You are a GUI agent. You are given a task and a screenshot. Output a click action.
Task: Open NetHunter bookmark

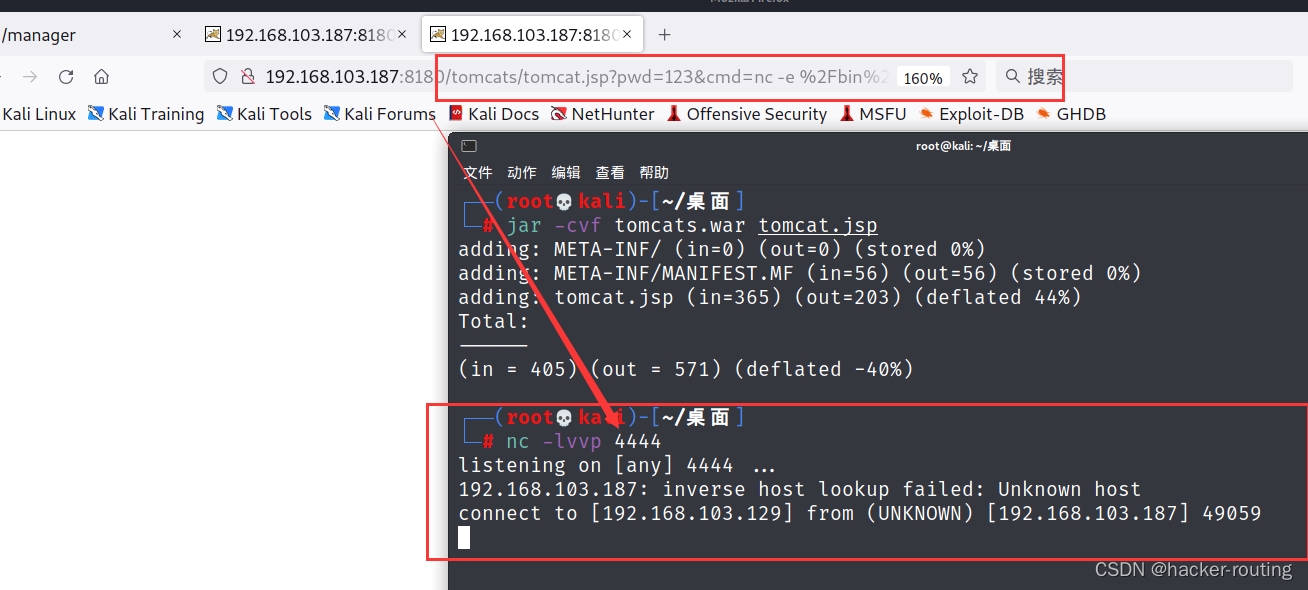[602, 114]
